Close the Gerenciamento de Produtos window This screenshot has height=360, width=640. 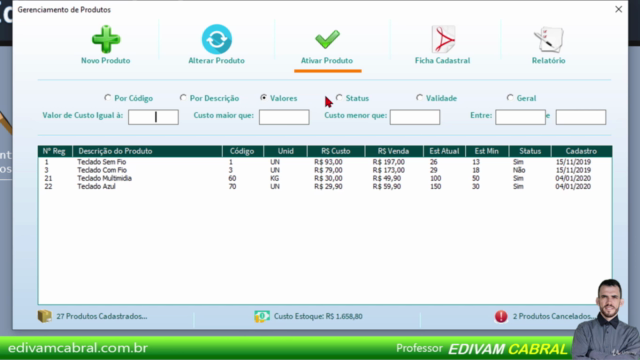(619, 9)
